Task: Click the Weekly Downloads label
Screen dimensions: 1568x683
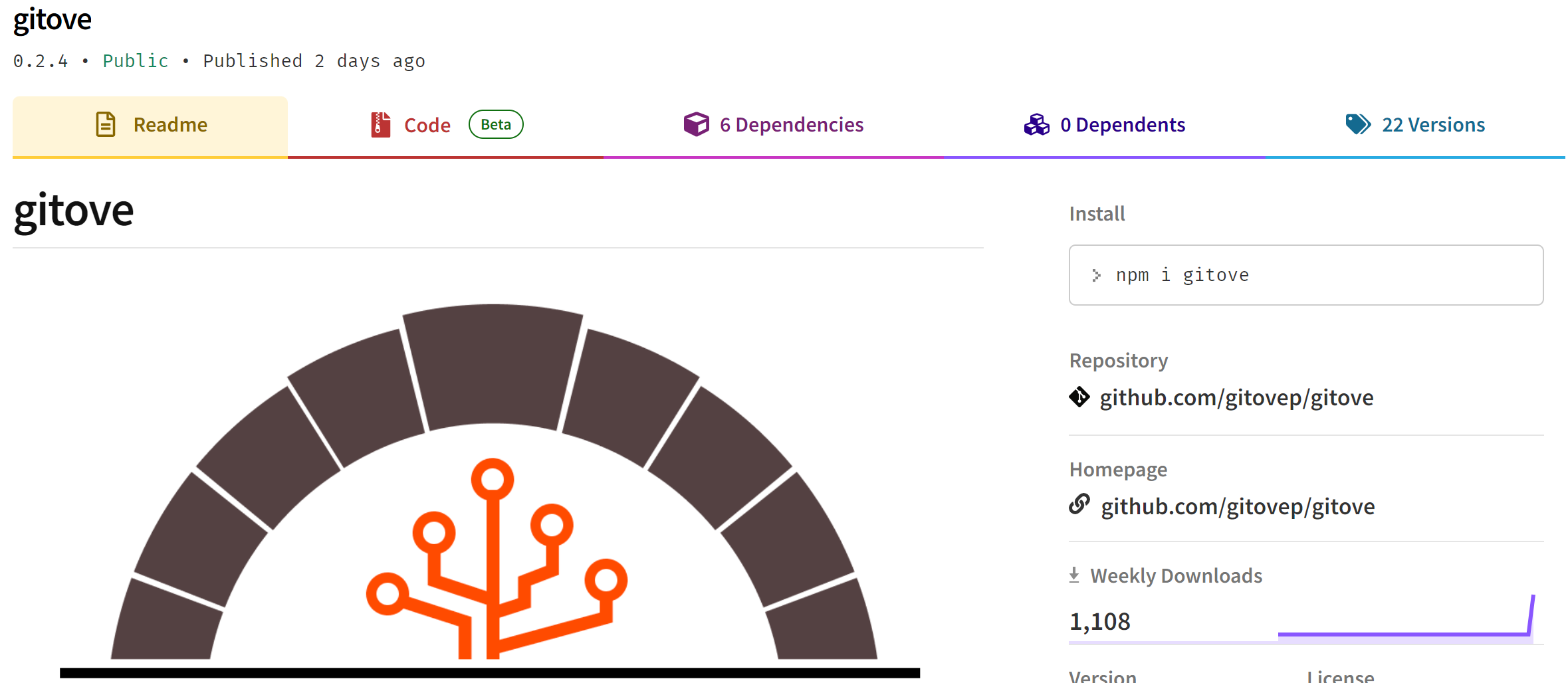Action: [1176, 575]
